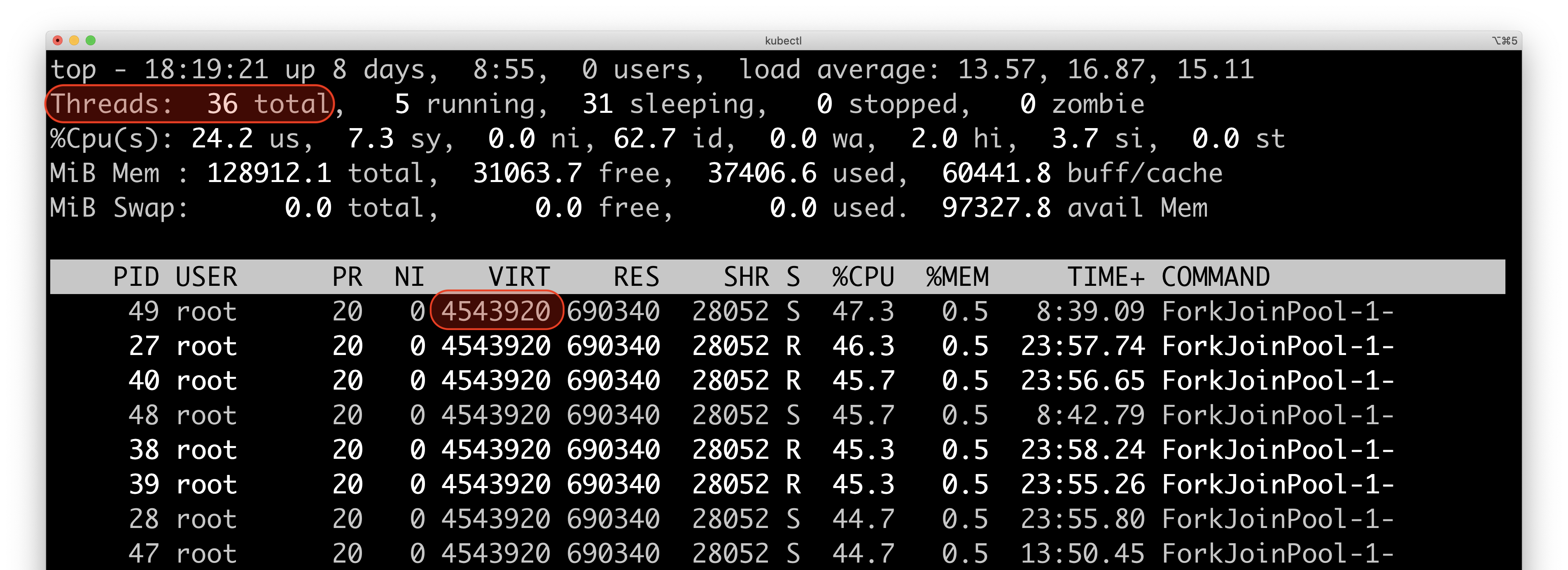The image size is (1568, 570).
Task: Click the COMMAND column header
Action: pos(1215,277)
